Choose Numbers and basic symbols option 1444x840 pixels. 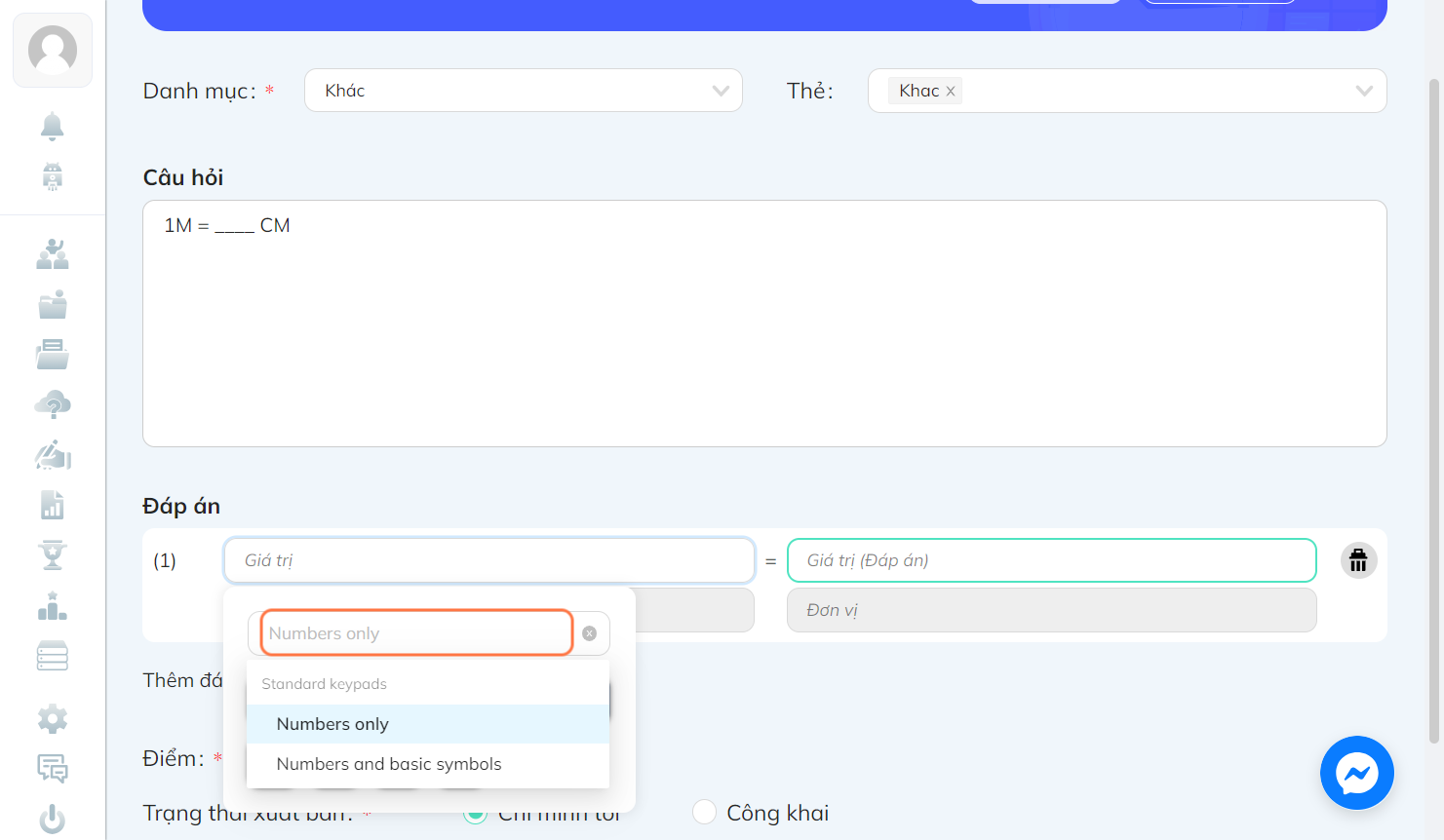(x=428, y=764)
